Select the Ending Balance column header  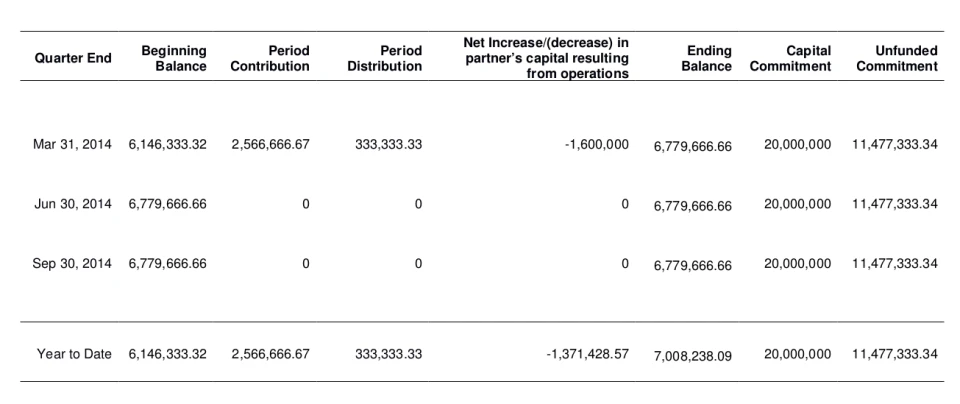707,58
